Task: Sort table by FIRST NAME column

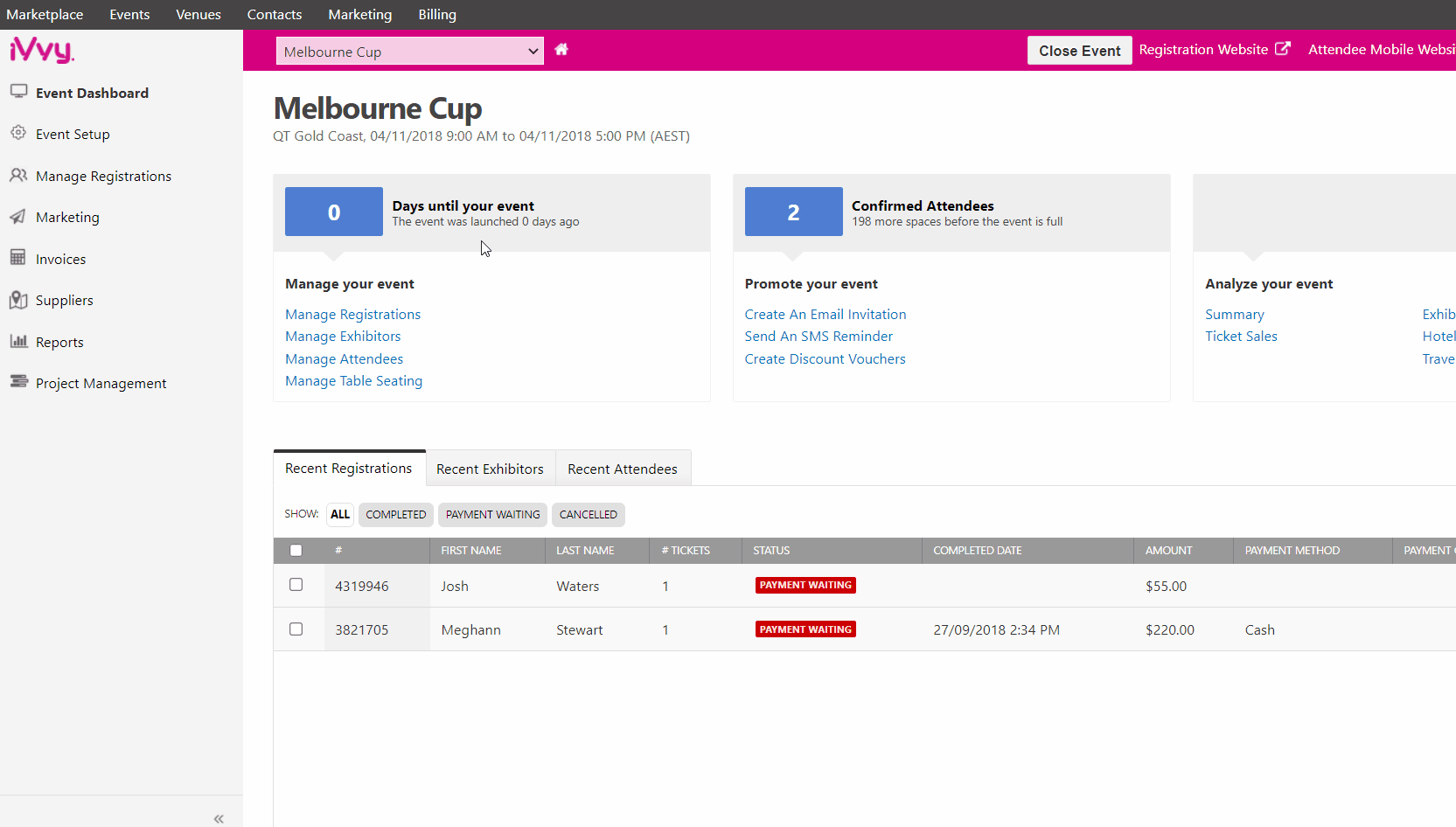Action: pyautogui.click(x=471, y=551)
